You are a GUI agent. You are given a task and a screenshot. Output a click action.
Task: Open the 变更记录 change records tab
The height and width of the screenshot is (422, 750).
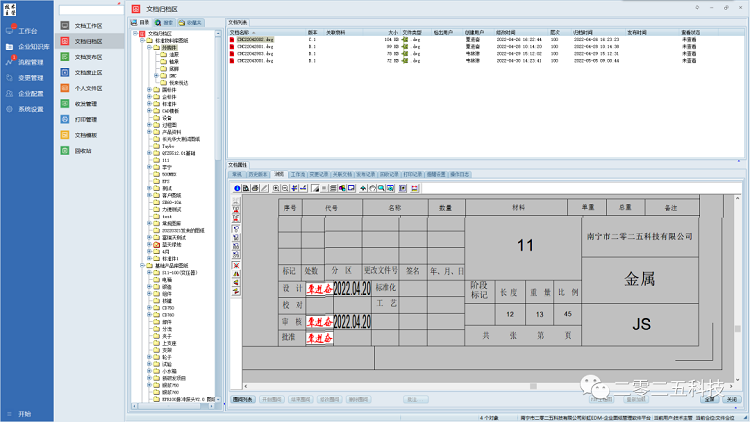coord(319,175)
